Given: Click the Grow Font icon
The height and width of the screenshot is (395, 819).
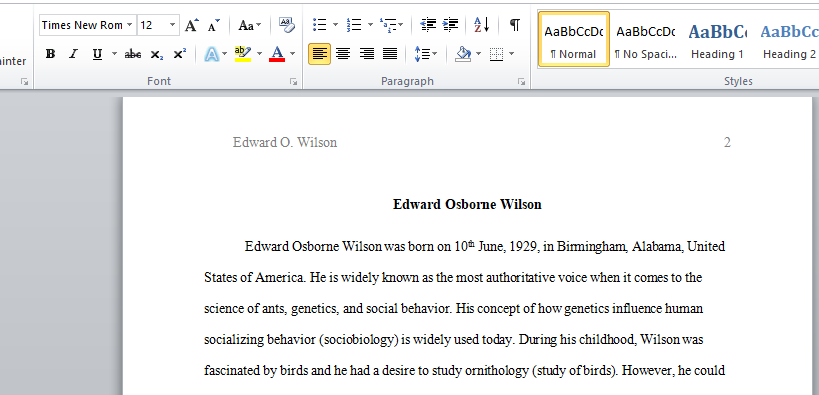Looking at the screenshot, I should [x=192, y=25].
